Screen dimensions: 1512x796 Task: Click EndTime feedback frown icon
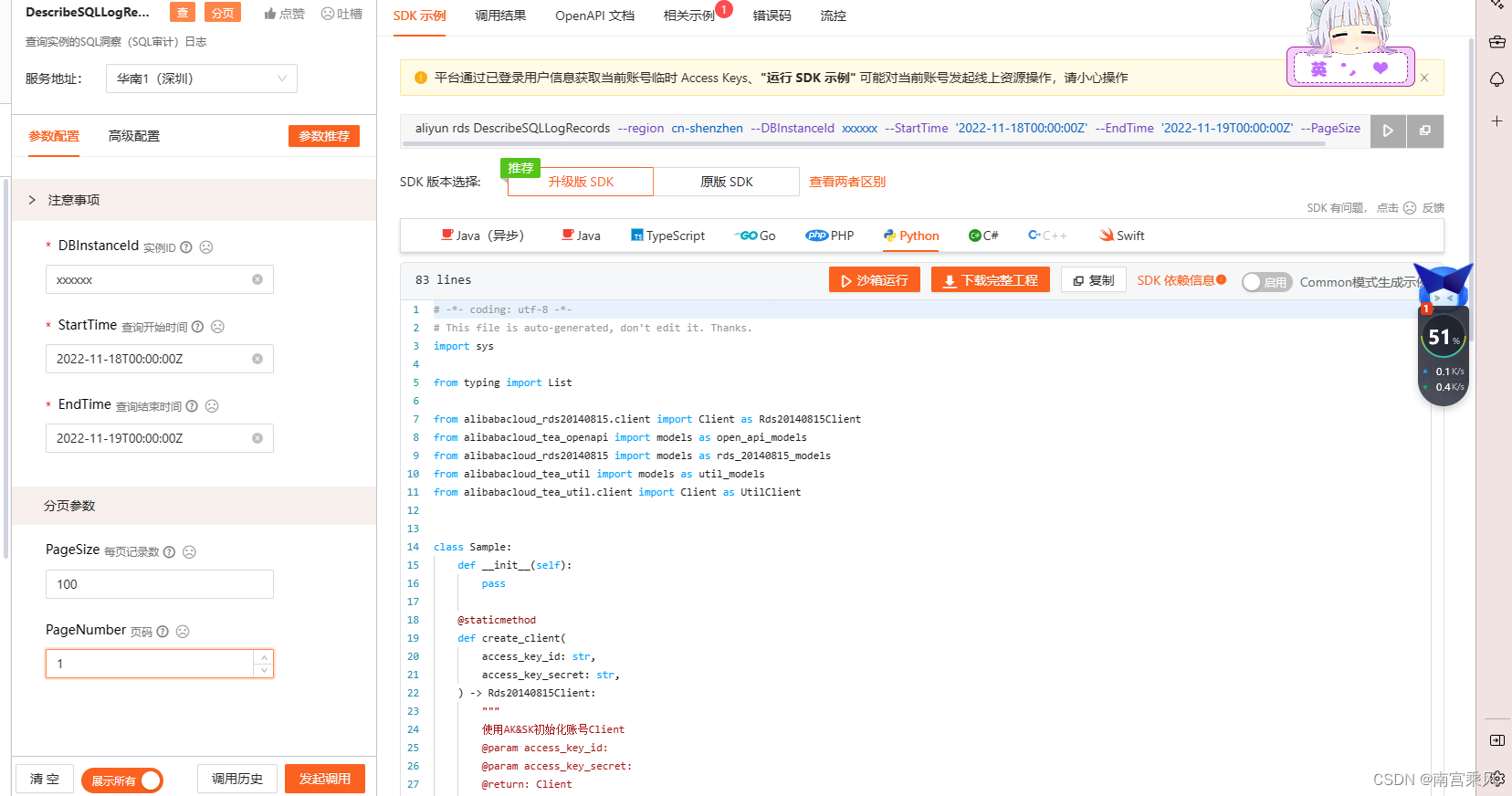[212, 406]
